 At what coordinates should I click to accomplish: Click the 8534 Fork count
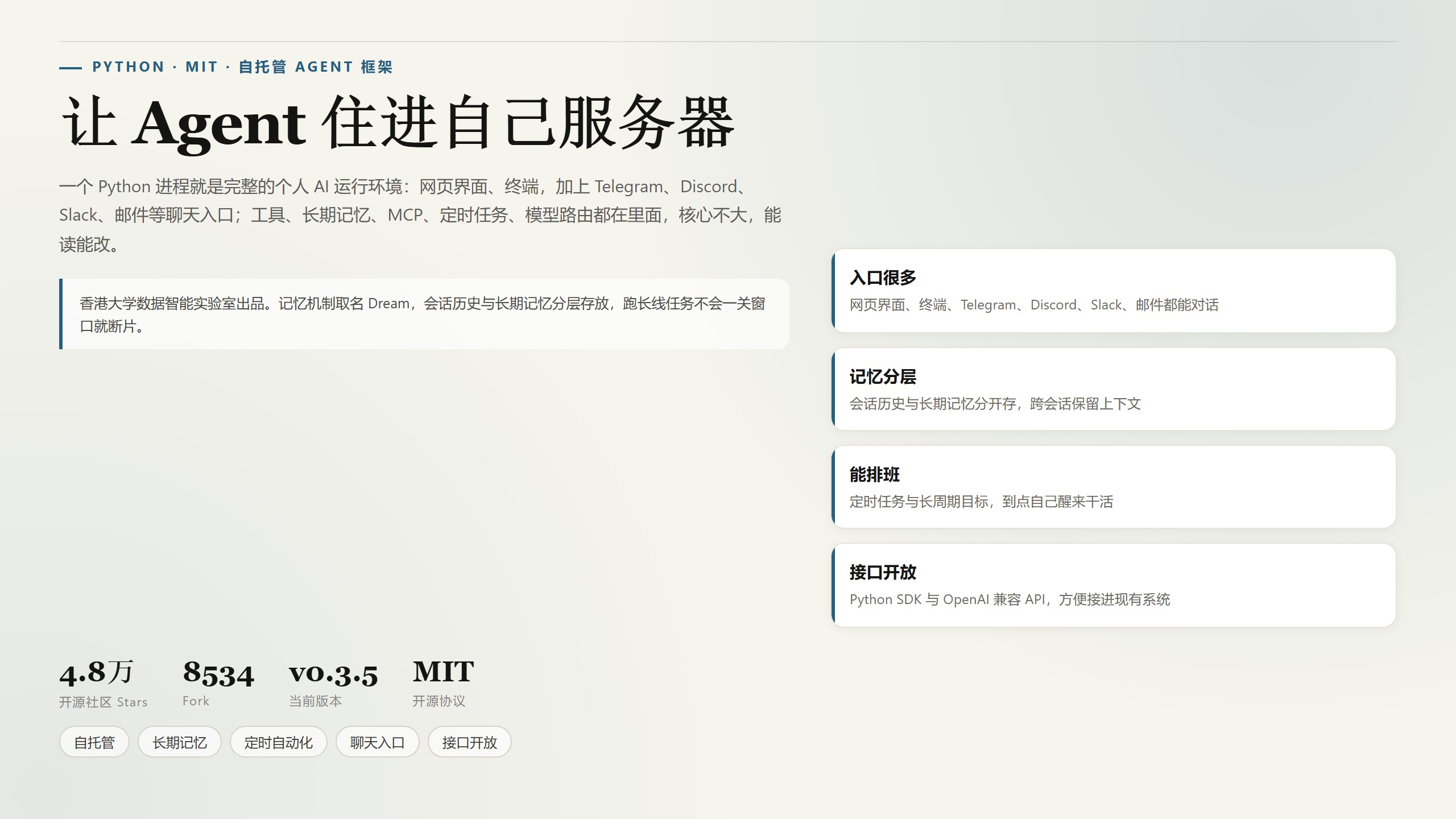(218, 673)
